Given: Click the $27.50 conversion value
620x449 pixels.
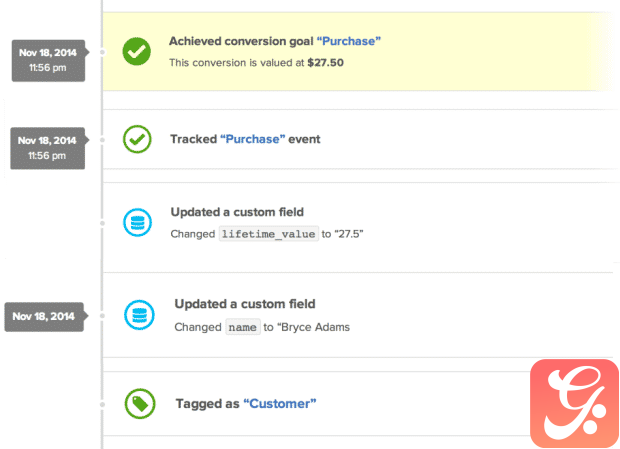Looking at the screenshot, I should pos(325,62).
